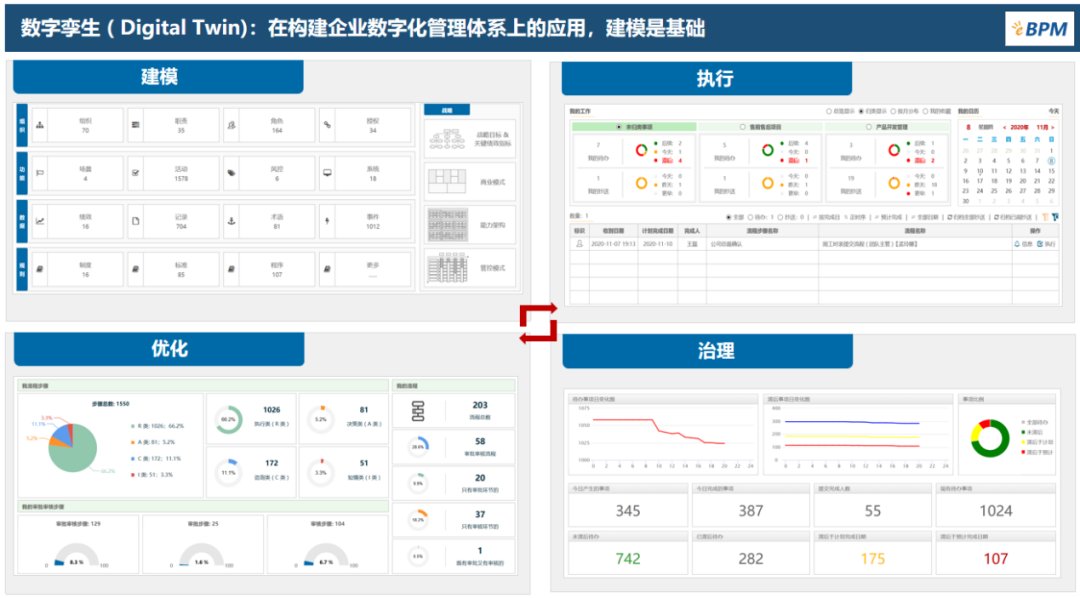Viewport: 1080px width, 598px height.
Task: Click the 风控 tag icon
Action: pos(231,173)
